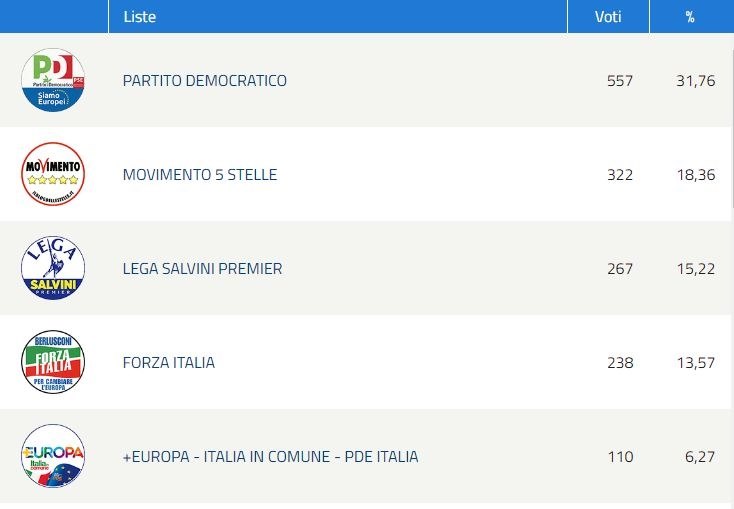Open +EUROPA - ITALIA IN COMUNE entry
This screenshot has height=509, width=734.
271,457
